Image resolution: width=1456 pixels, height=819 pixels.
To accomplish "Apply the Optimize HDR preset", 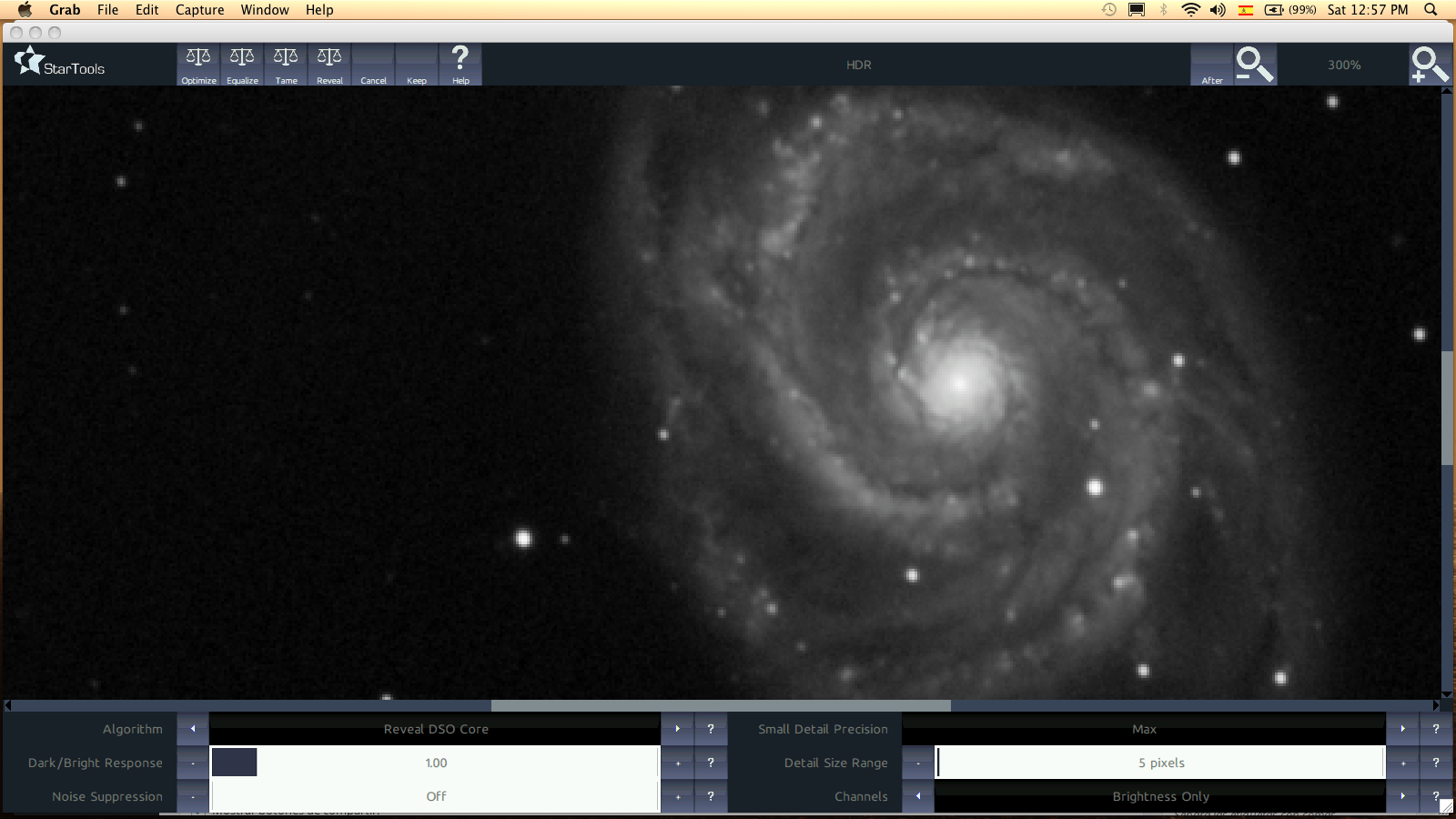I will point(198,65).
